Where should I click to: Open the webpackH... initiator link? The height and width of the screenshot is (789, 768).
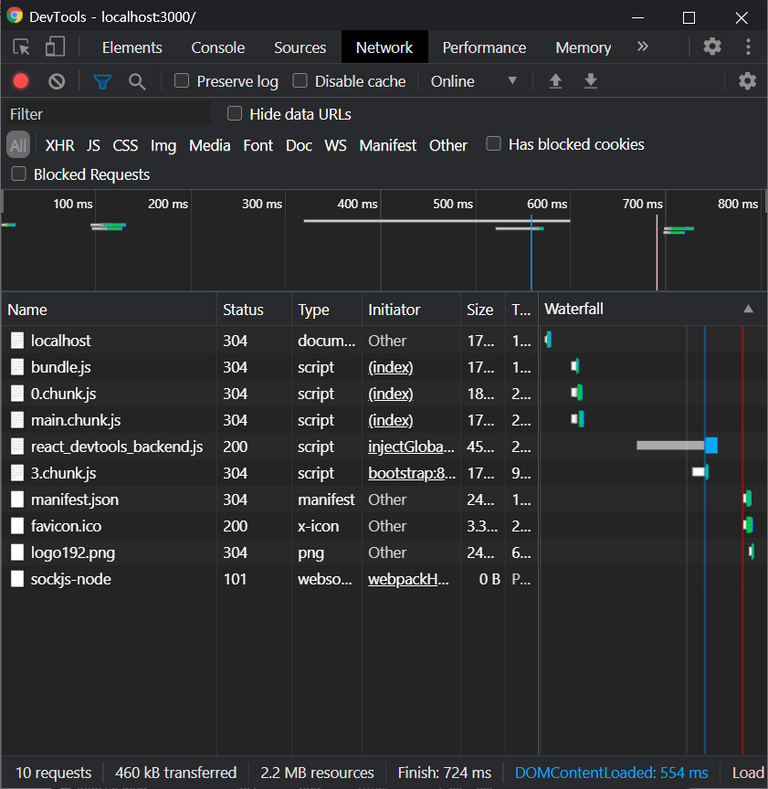408,579
